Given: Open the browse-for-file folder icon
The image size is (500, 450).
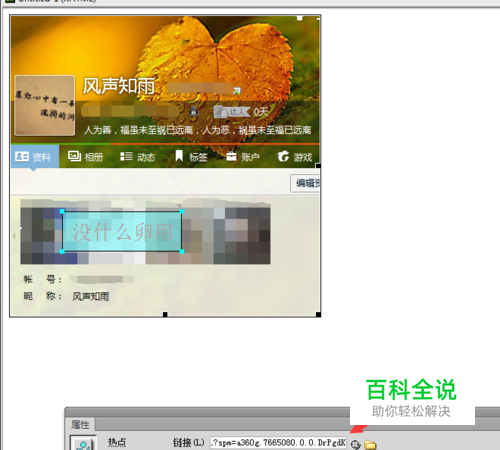Looking at the screenshot, I should 370,444.
